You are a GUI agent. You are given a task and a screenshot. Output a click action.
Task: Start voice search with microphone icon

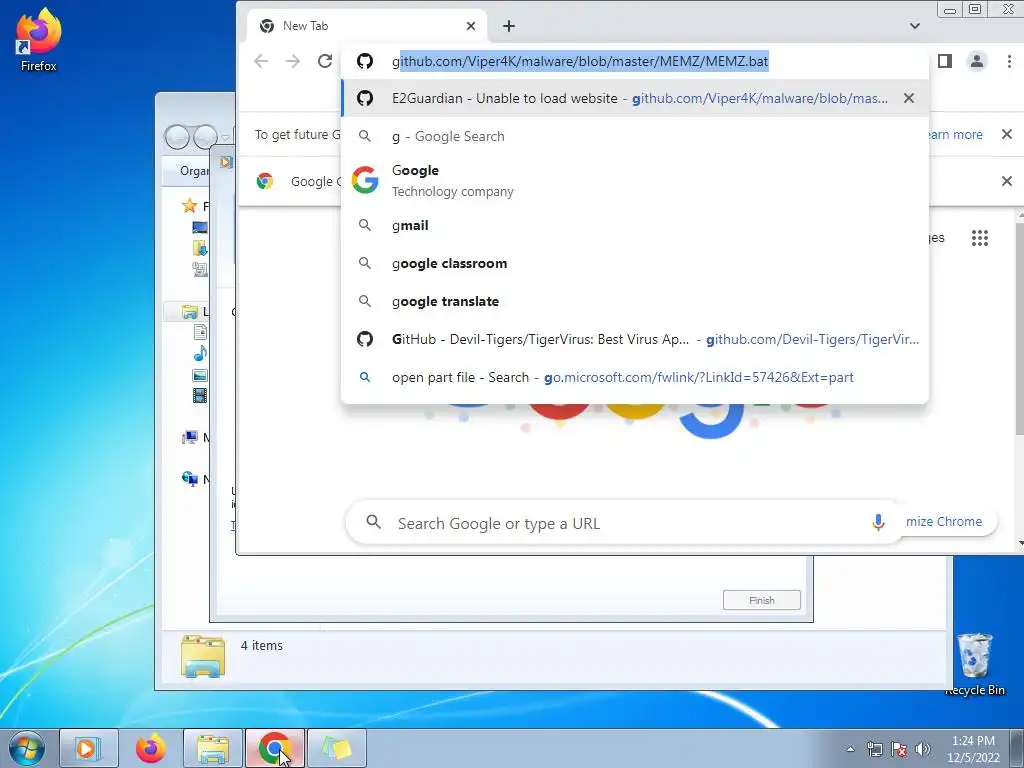(878, 522)
